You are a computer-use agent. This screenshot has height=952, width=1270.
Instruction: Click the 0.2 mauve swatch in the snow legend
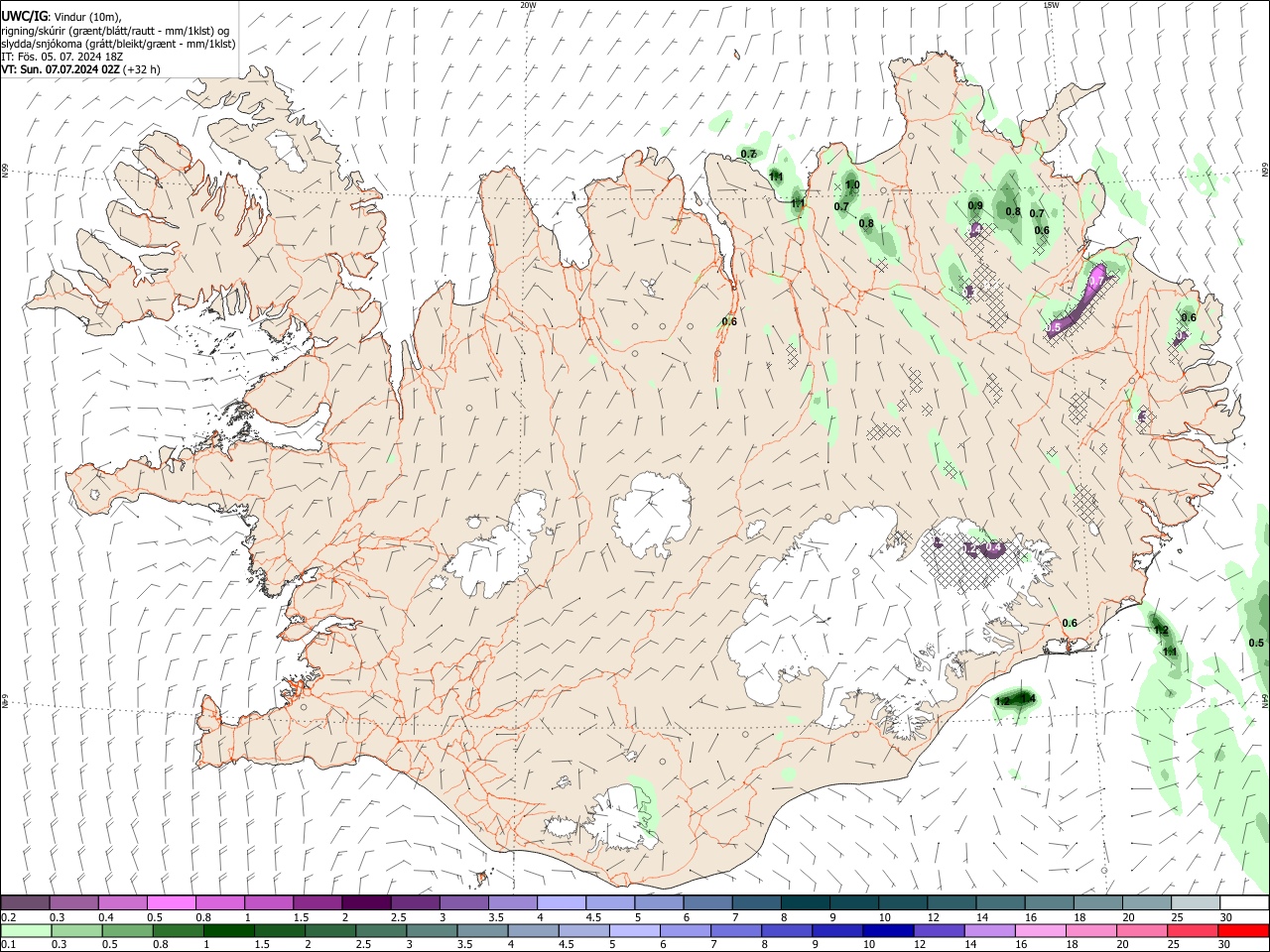coord(25,902)
